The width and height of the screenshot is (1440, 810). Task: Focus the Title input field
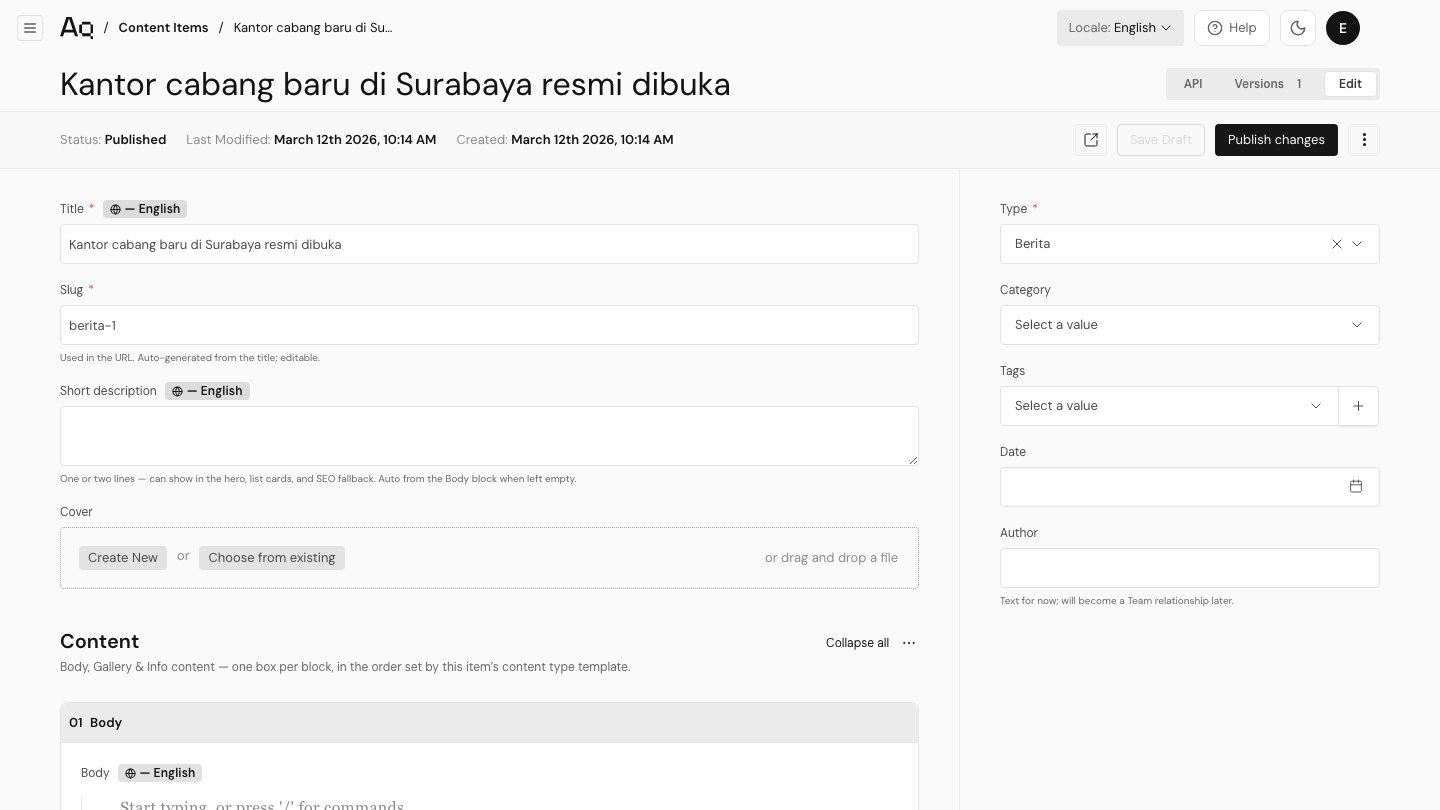(489, 244)
